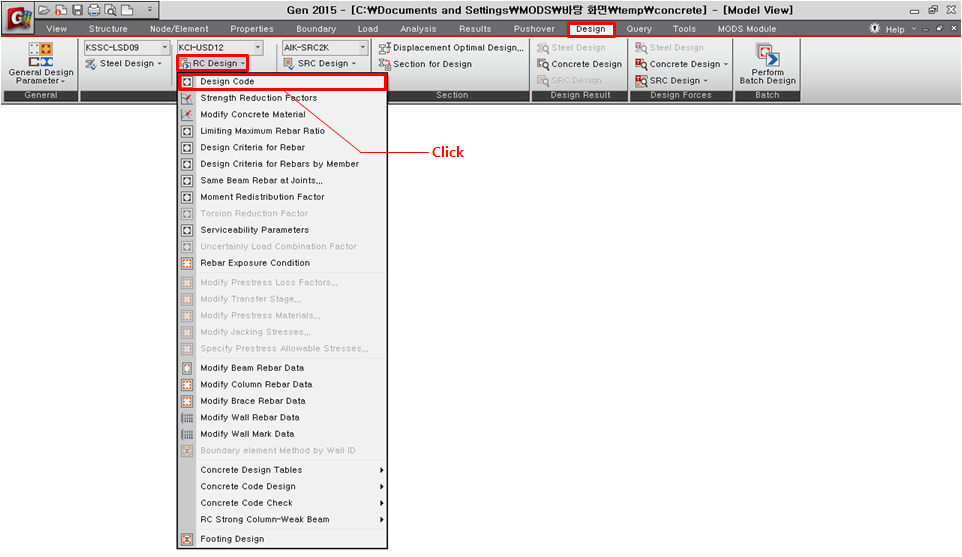
Task: Open the Tools ribbon tab
Action: click(x=684, y=29)
